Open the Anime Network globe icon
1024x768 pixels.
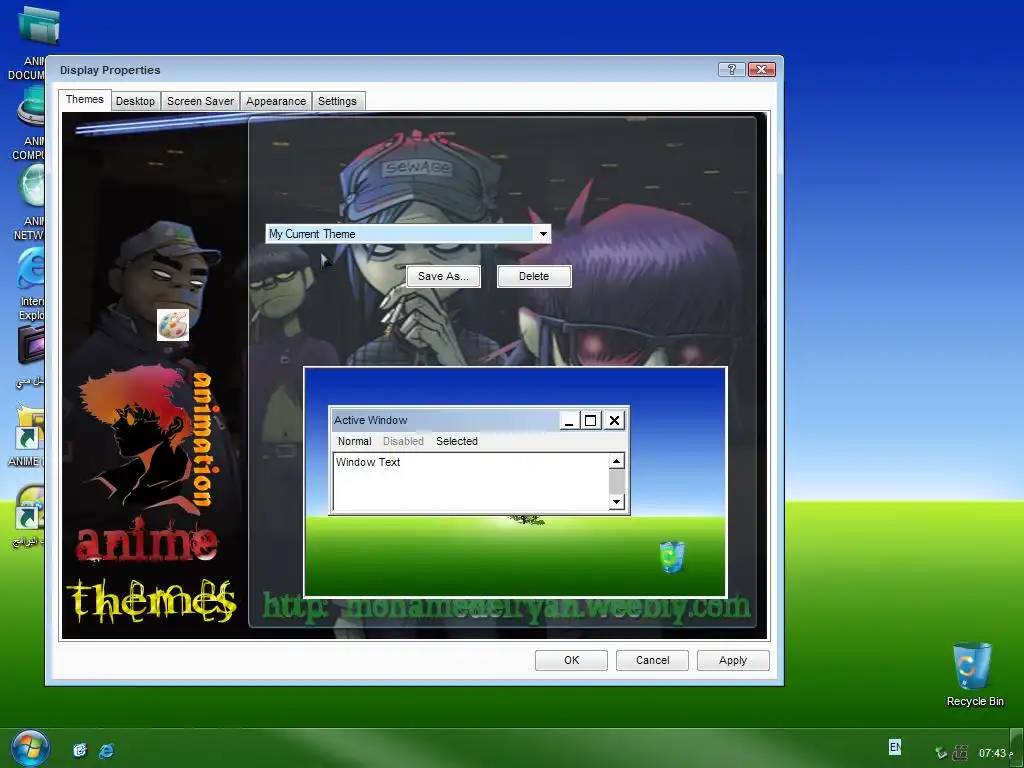click(31, 185)
